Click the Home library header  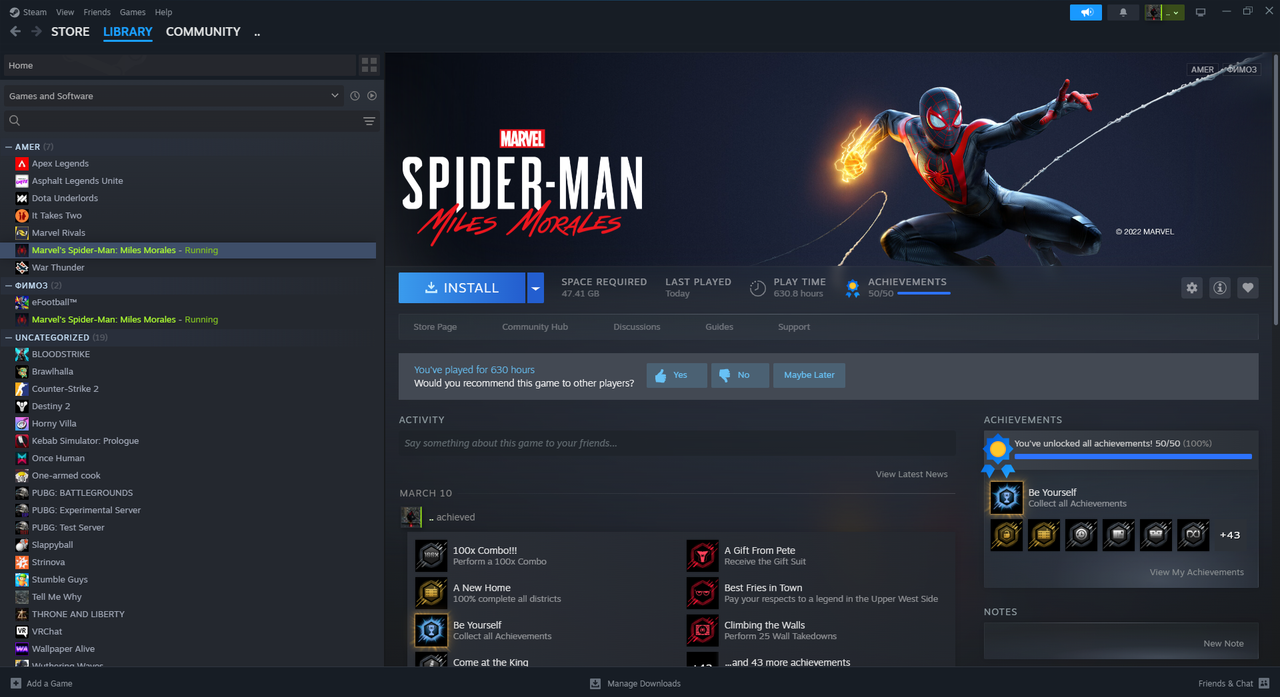coord(180,65)
